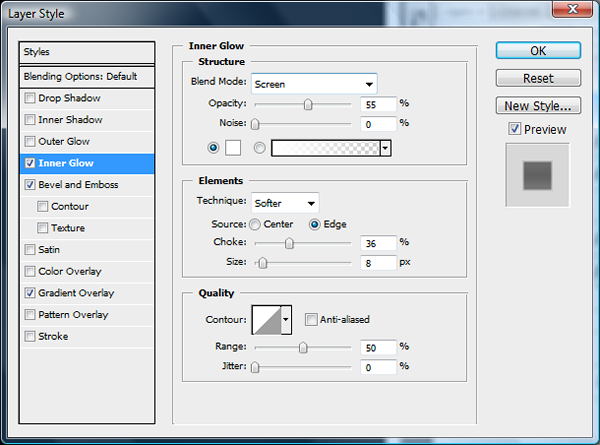Disable the Preview checkbox

514,129
